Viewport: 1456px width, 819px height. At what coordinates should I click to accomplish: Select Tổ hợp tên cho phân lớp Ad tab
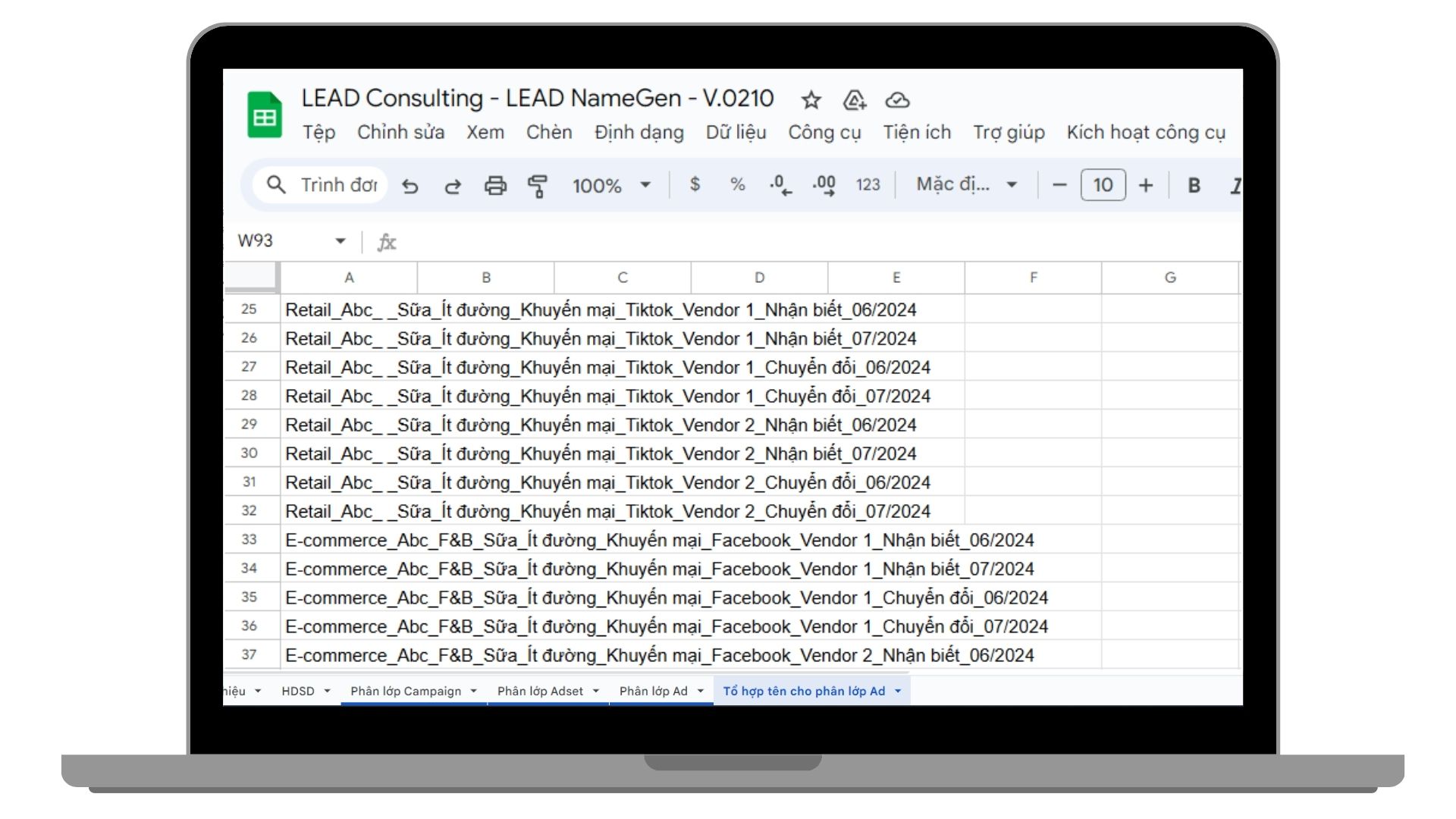(x=804, y=691)
